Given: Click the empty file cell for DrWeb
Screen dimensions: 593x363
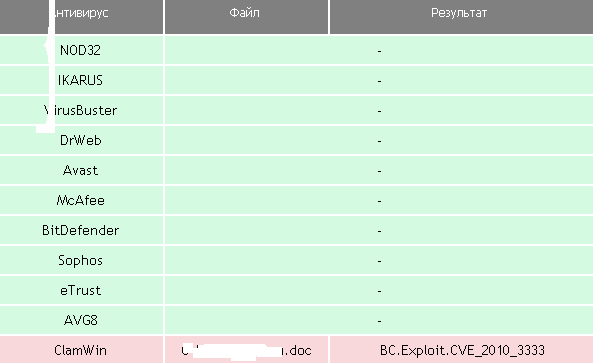Looking at the screenshot, I should (246, 140).
